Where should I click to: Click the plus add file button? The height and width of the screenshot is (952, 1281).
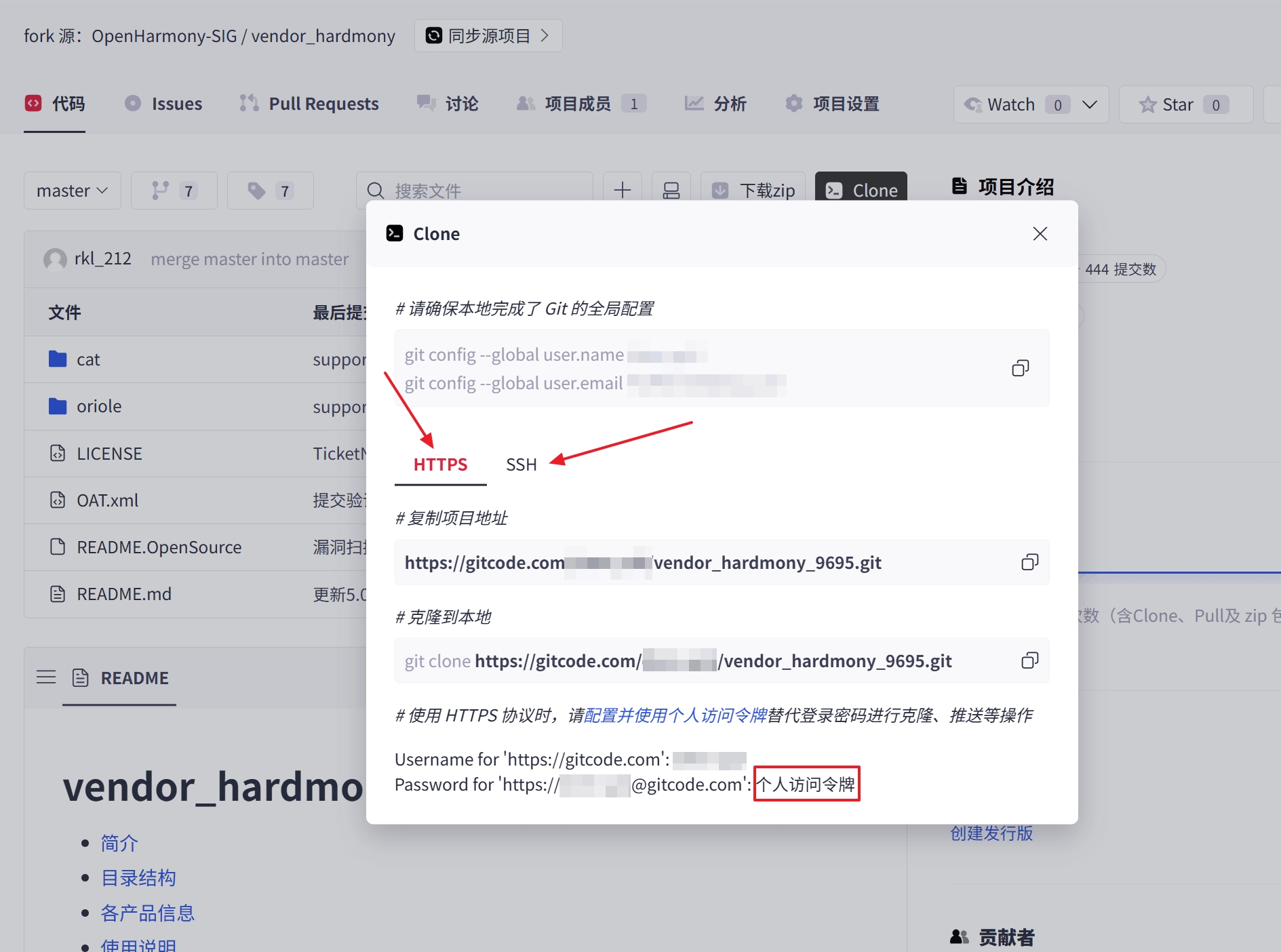click(623, 191)
